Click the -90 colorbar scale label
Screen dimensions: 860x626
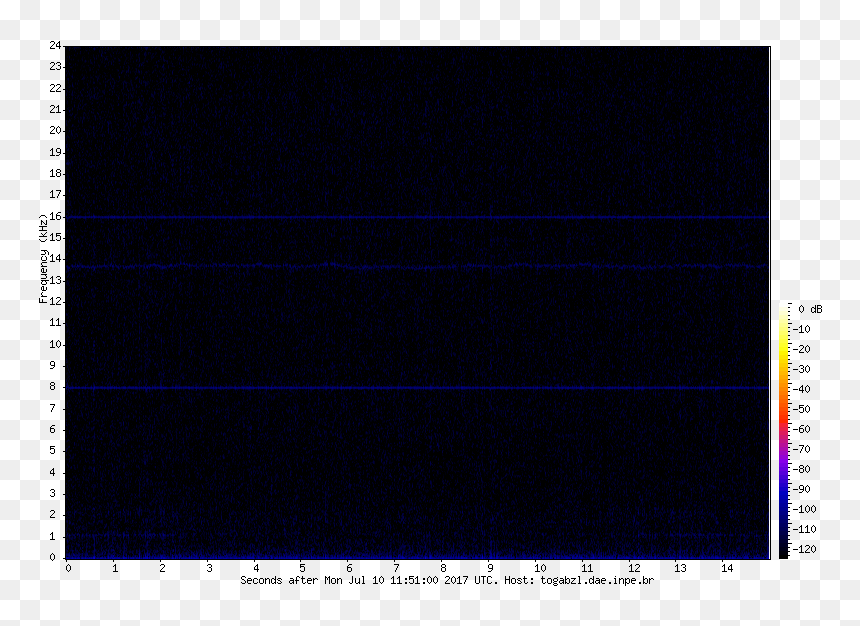coord(802,489)
